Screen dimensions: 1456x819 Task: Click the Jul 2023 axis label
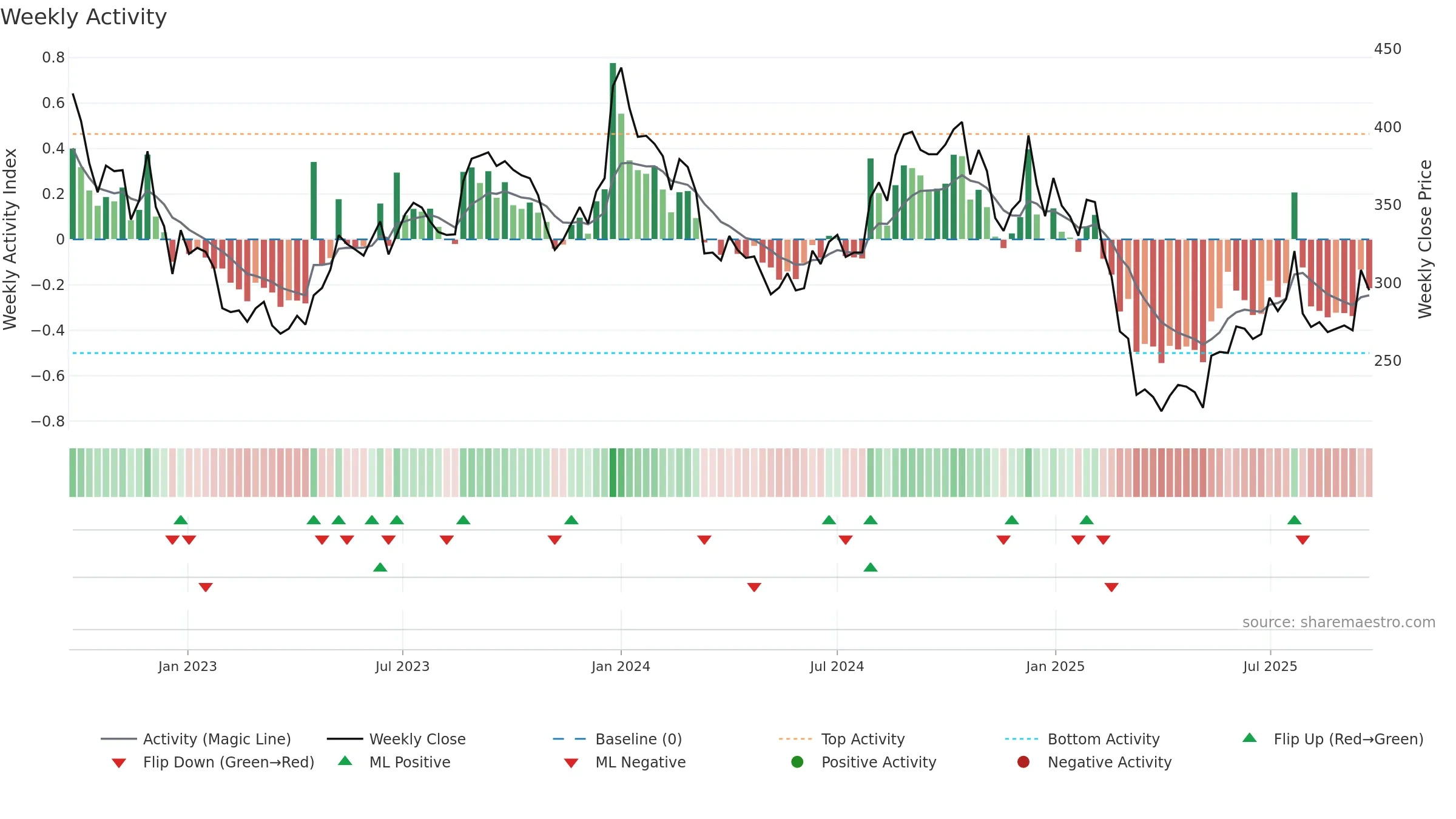point(402,666)
